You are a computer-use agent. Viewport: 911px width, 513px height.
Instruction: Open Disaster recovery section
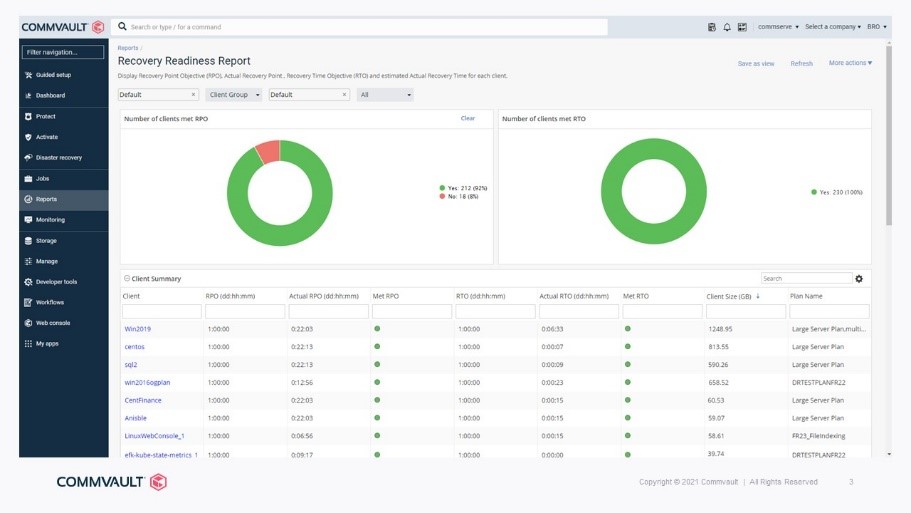coord(58,157)
